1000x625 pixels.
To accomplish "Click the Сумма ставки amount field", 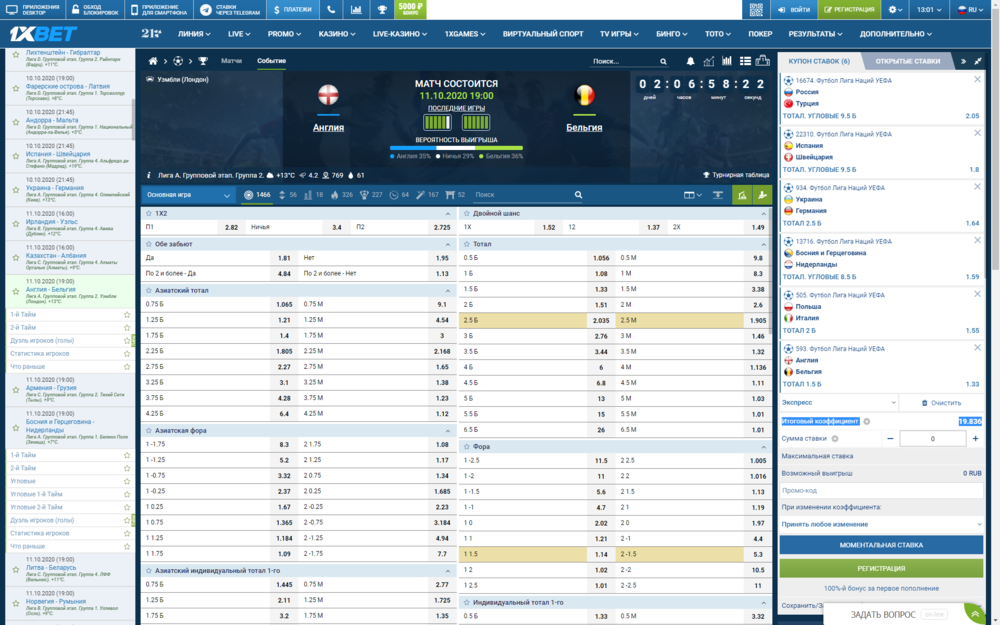I will click(932, 439).
